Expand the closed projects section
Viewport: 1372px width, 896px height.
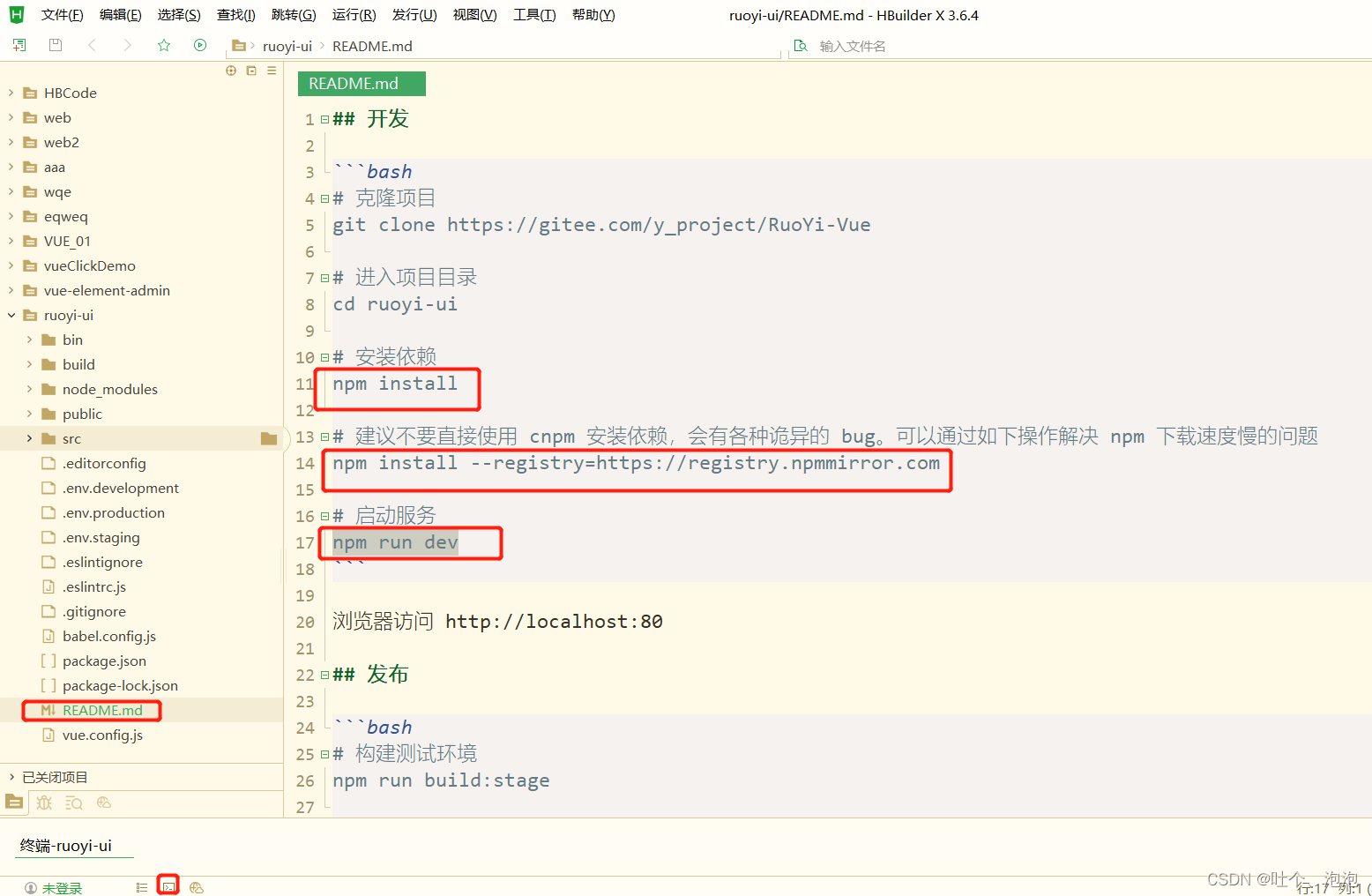[x=11, y=777]
